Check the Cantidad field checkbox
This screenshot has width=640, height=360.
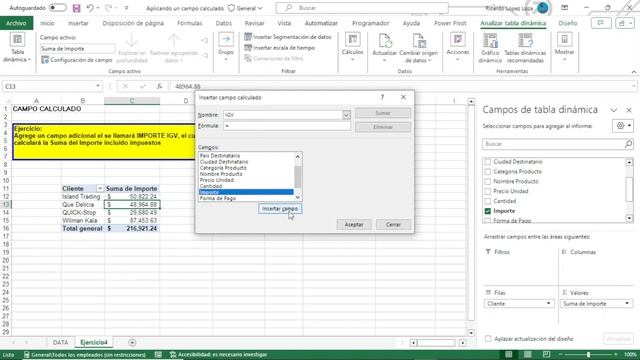(x=487, y=201)
